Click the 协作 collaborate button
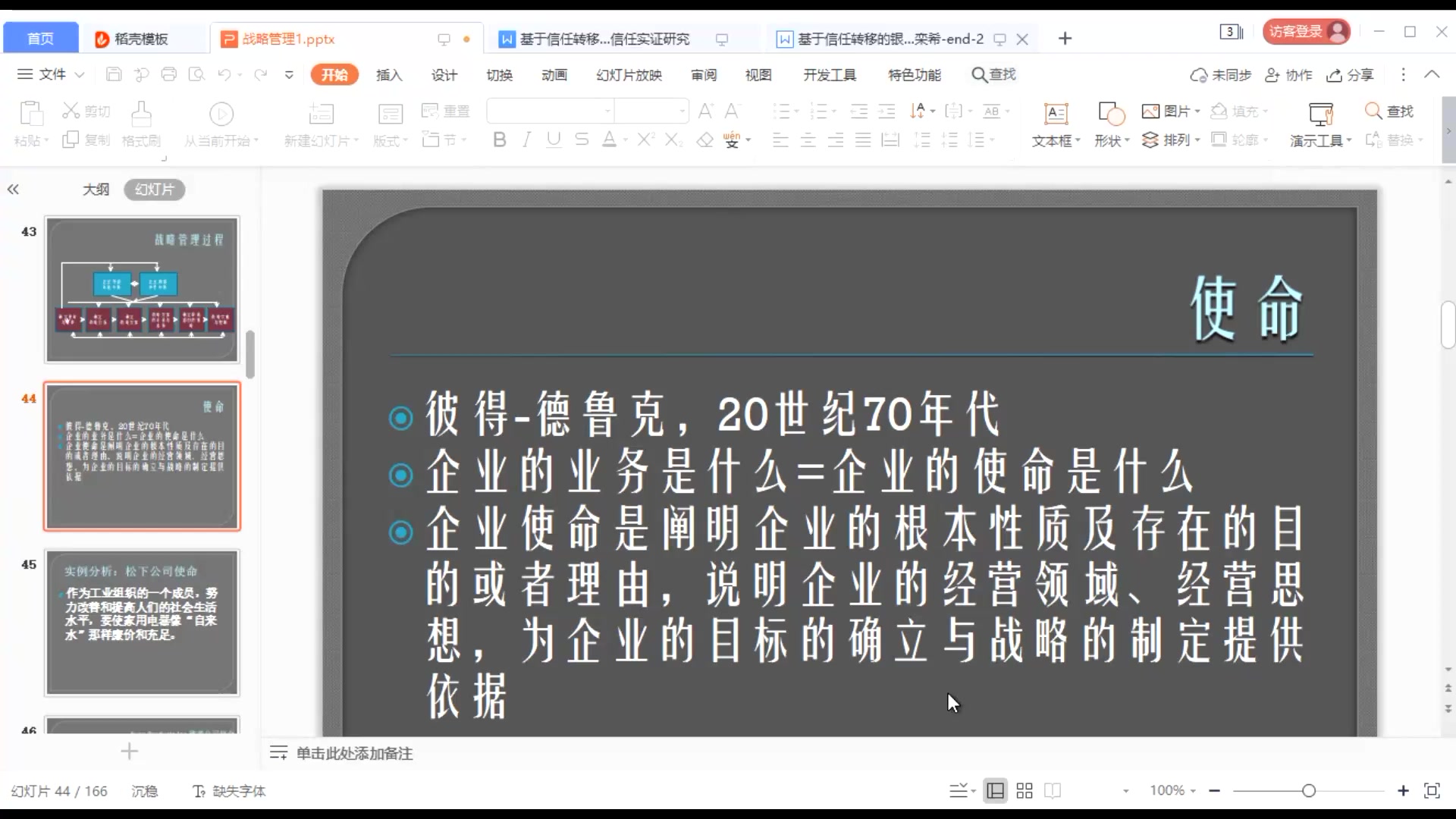1456x819 pixels. [x=1288, y=74]
